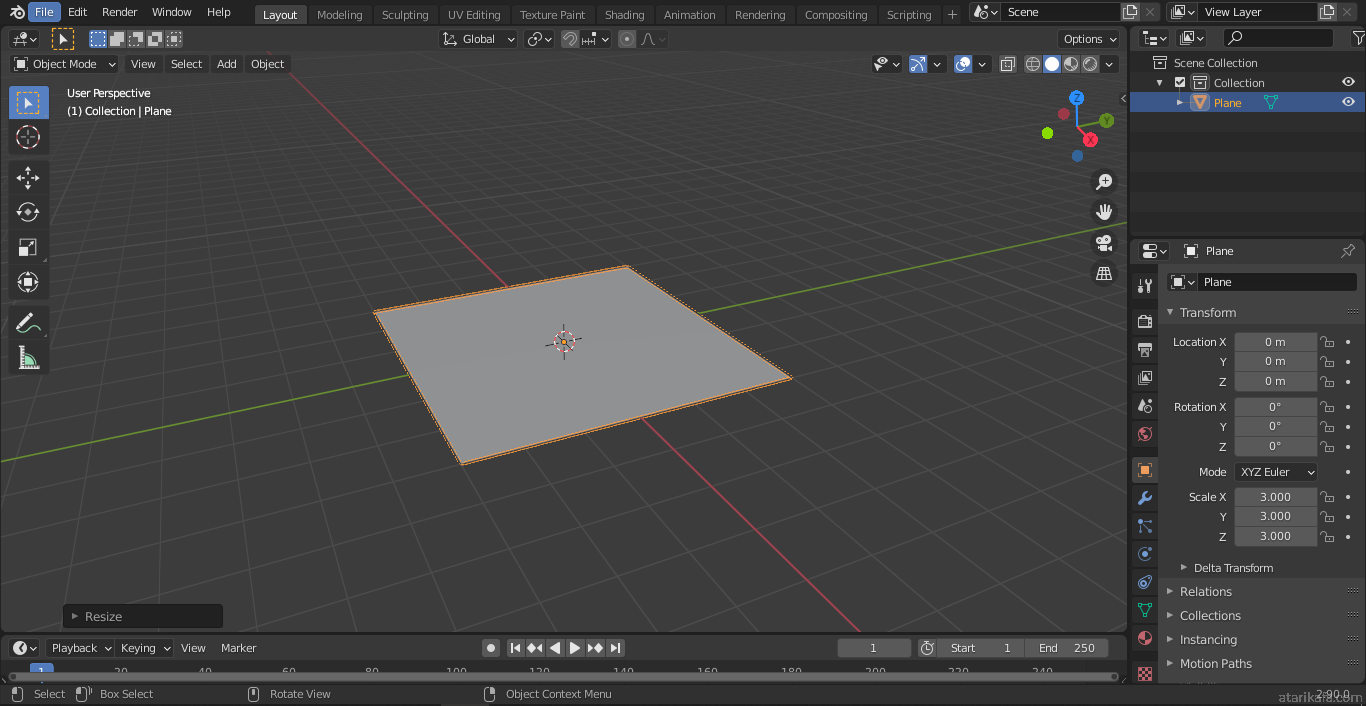
Task: Open the Options dropdown
Action: coord(1090,39)
